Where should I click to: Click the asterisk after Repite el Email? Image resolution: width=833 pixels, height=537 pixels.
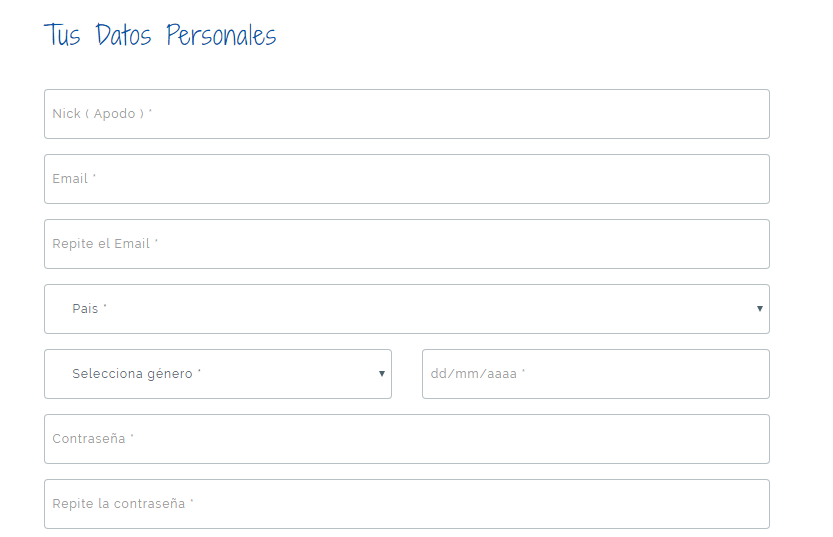tap(156, 242)
